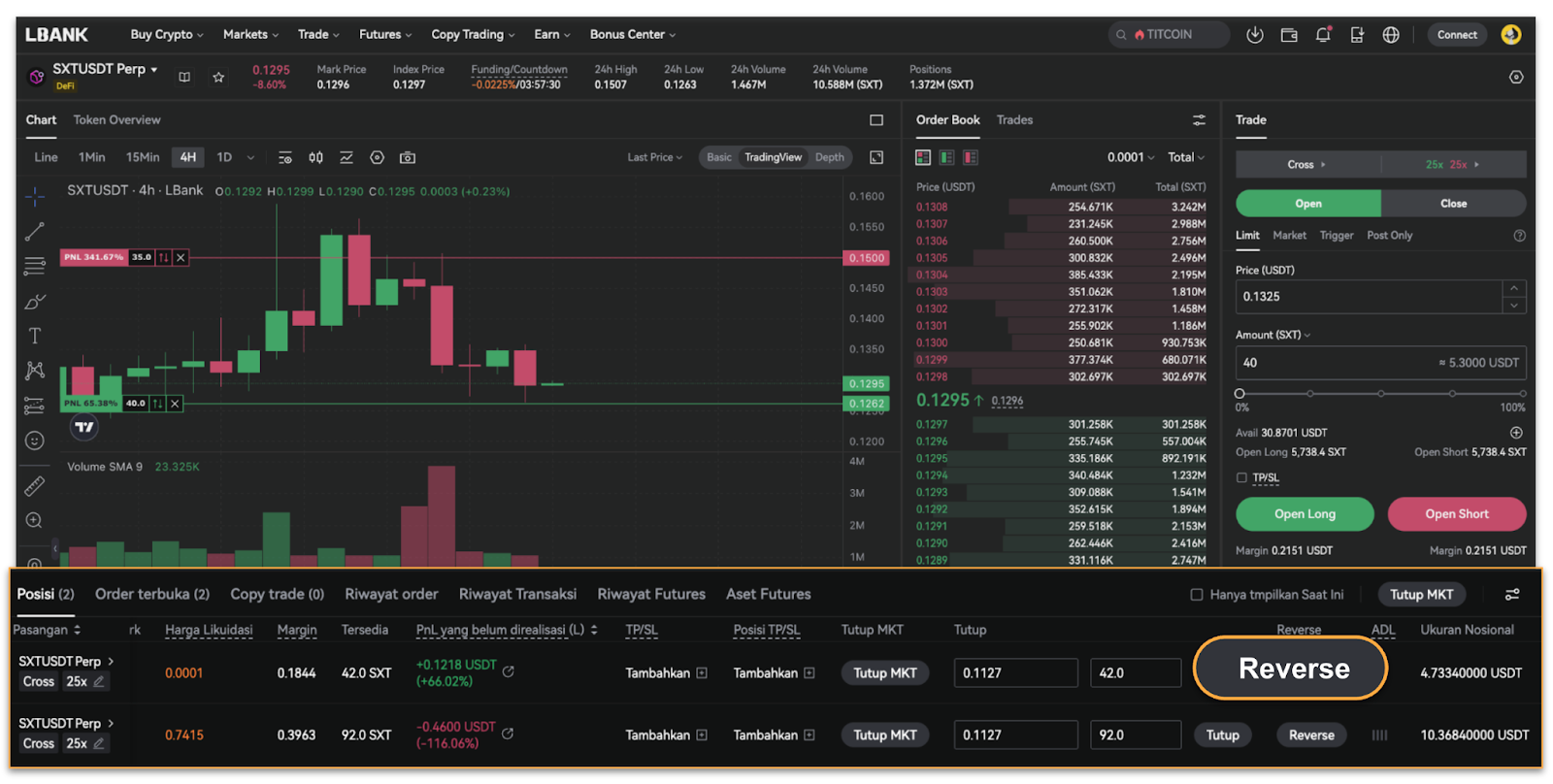Open contract info book icon
This screenshot has height=784, width=1553.
coord(184,77)
